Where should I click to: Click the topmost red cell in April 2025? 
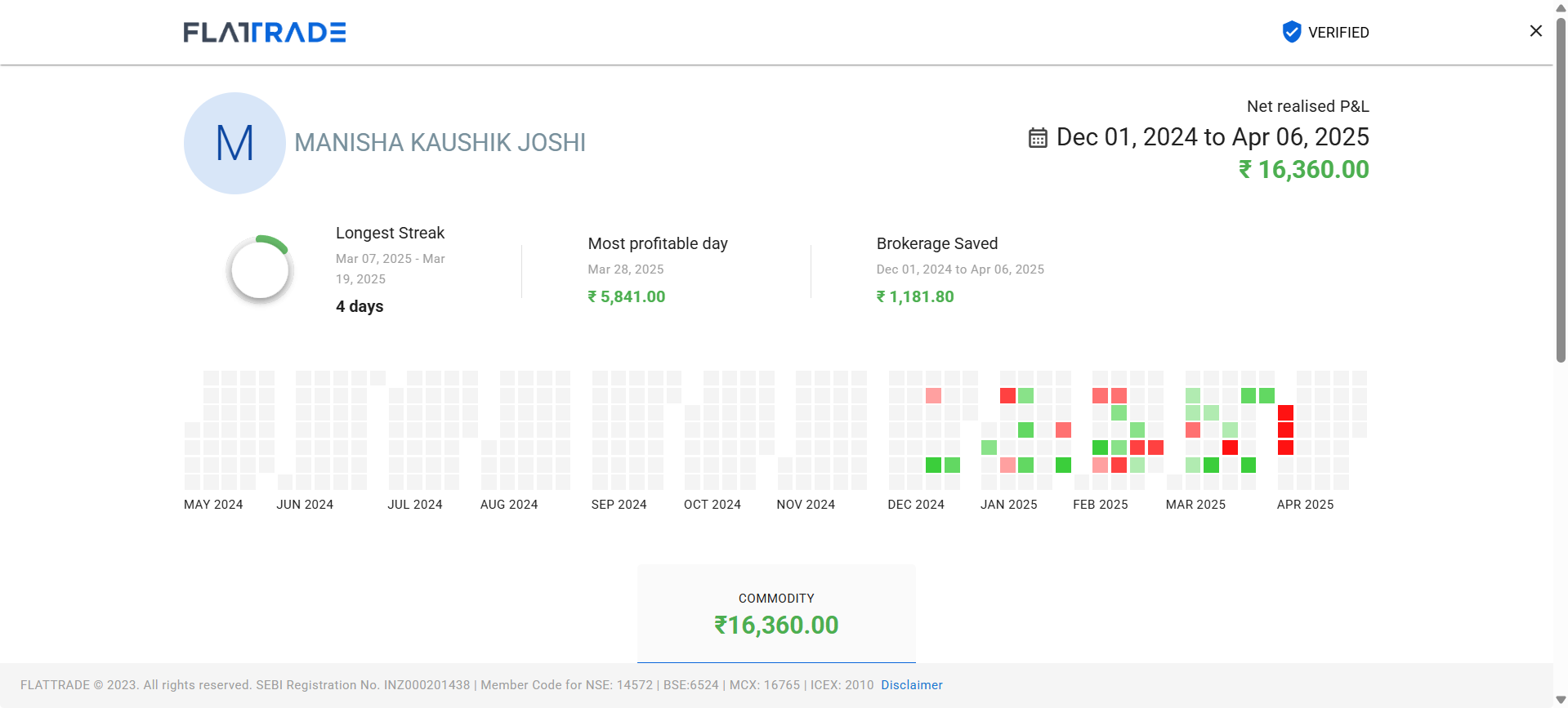point(1285,412)
